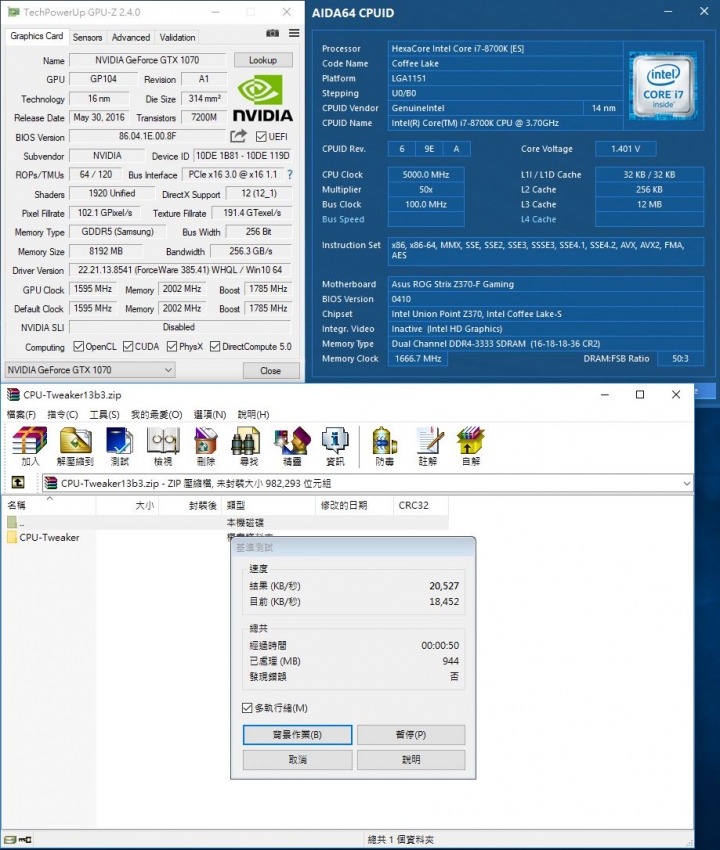Click the Comment (註解) toolbar icon
Screen dimensions: 720x850
428,446
